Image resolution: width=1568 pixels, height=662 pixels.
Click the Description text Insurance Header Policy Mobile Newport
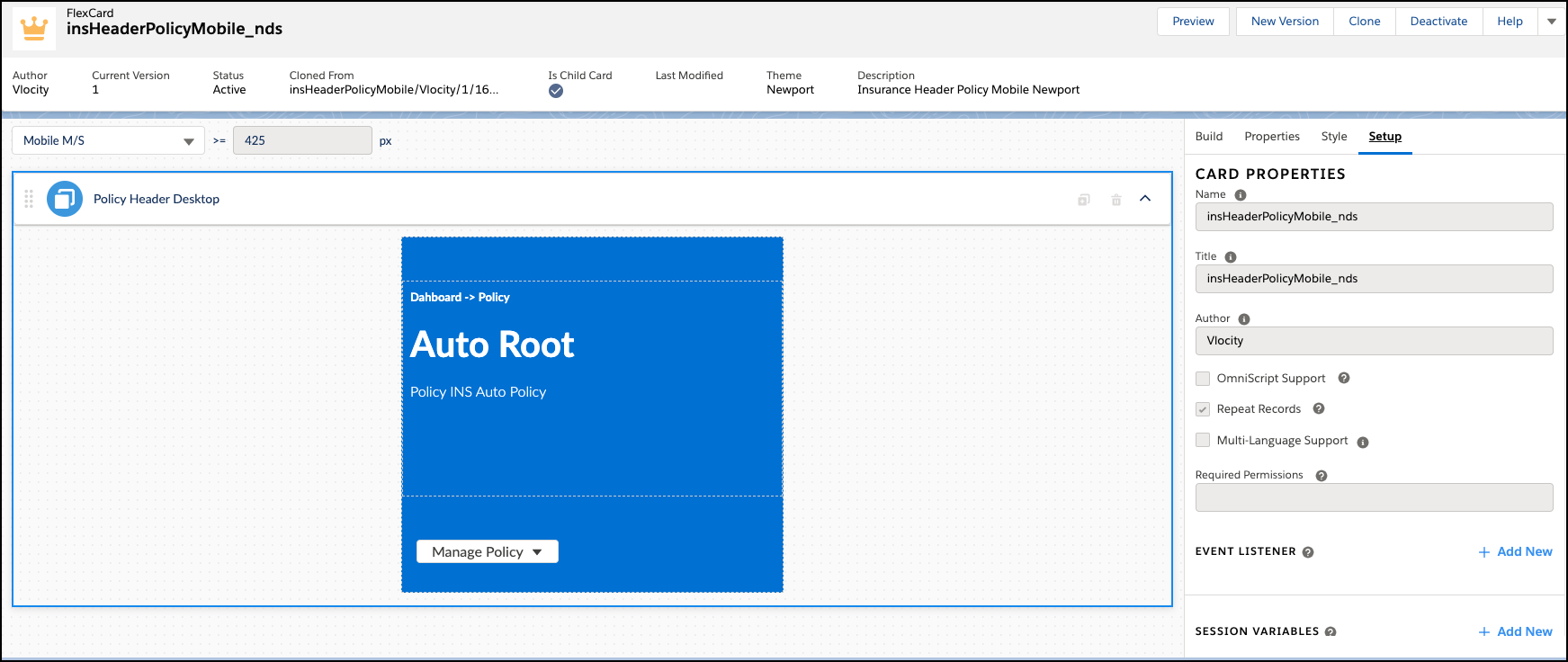pos(968,90)
